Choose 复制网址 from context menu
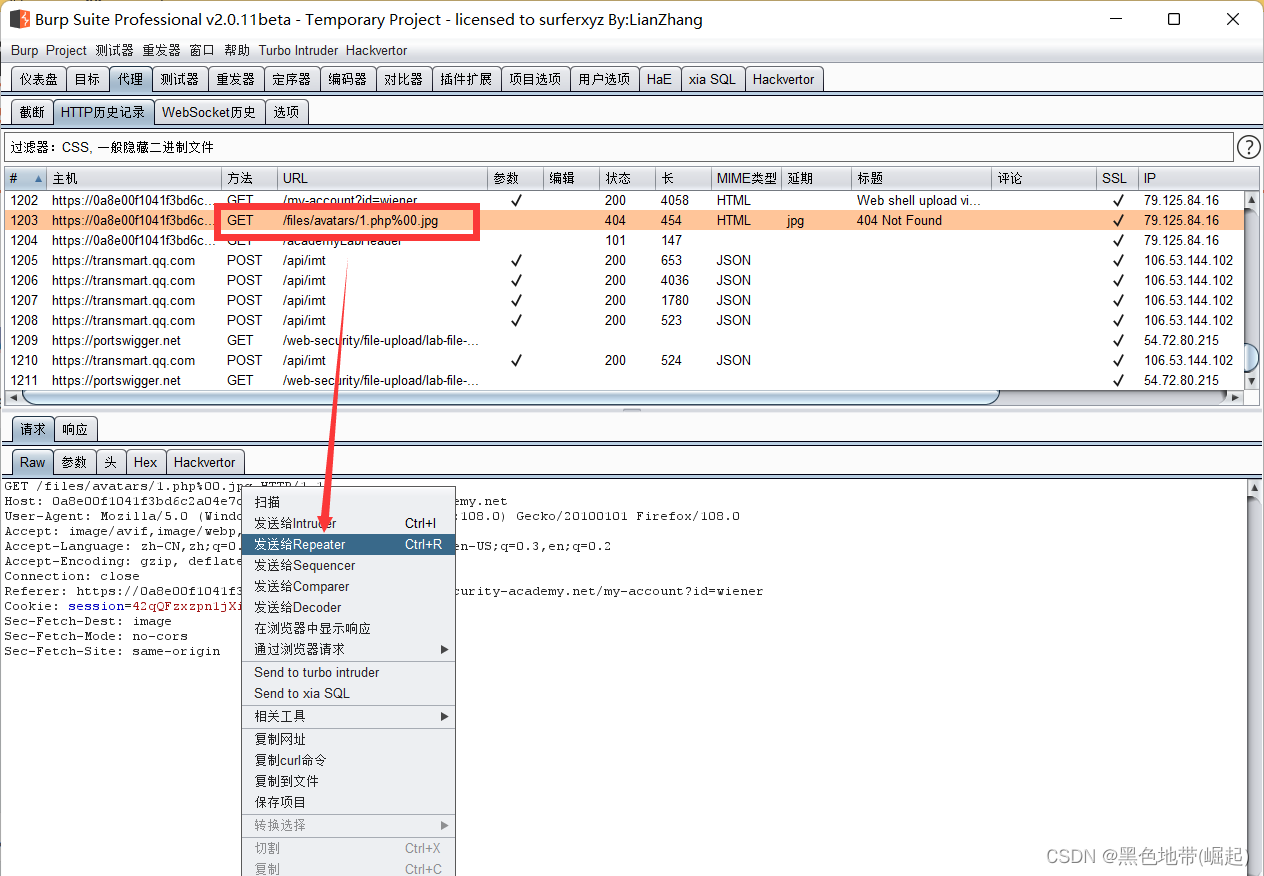 click(x=348, y=740)
